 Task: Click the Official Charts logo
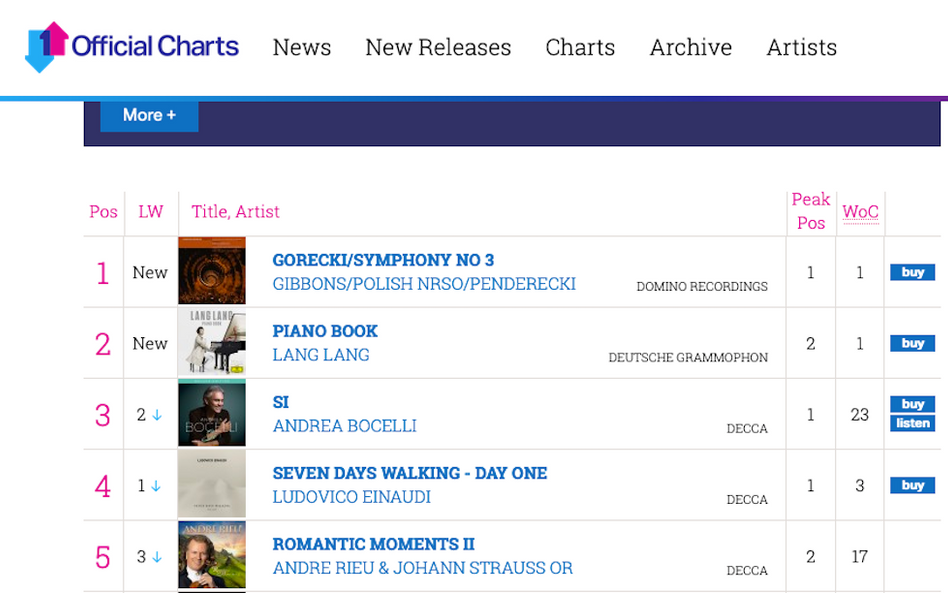coord(132,47)
